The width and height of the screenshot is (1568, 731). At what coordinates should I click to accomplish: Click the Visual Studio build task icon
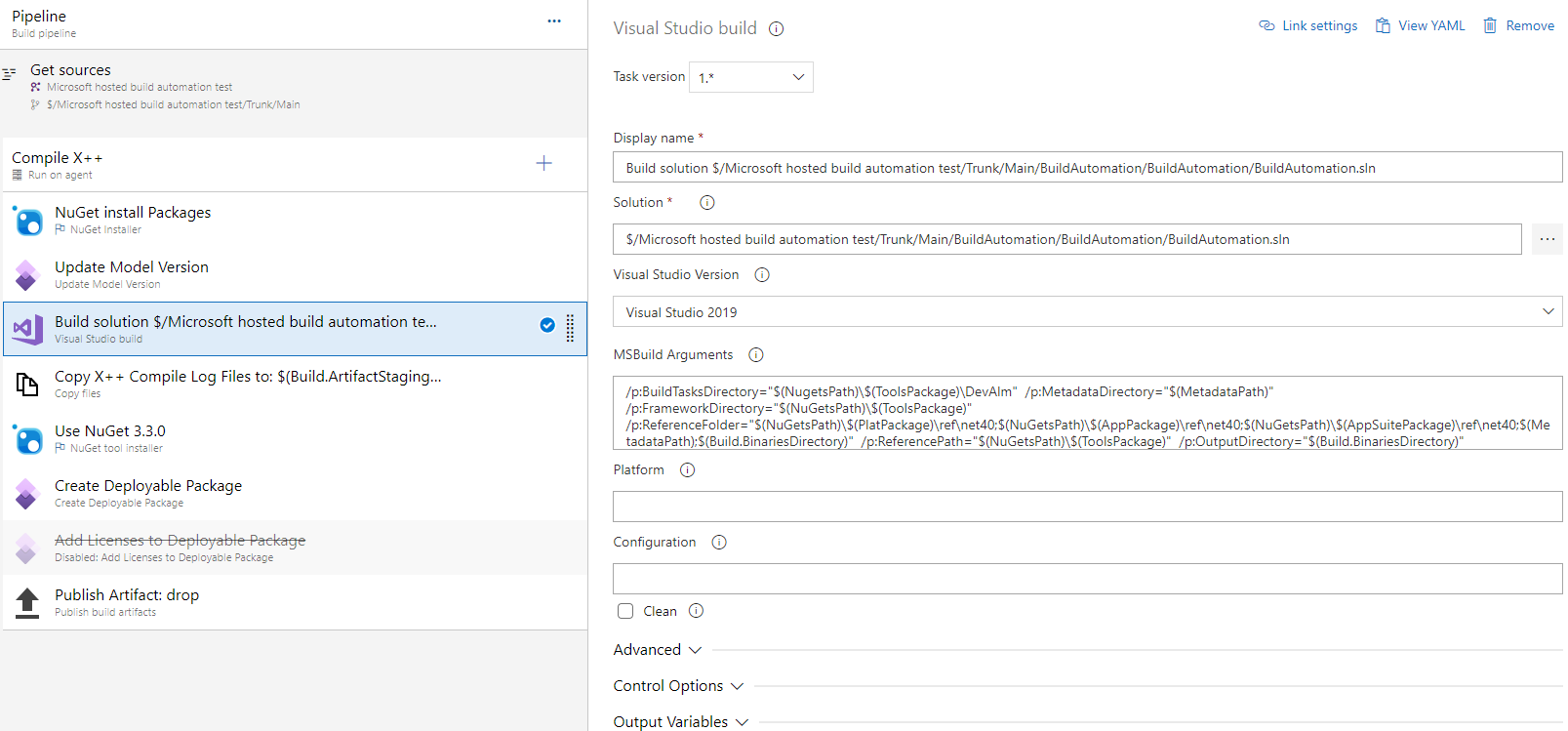[x=27, y=330]
